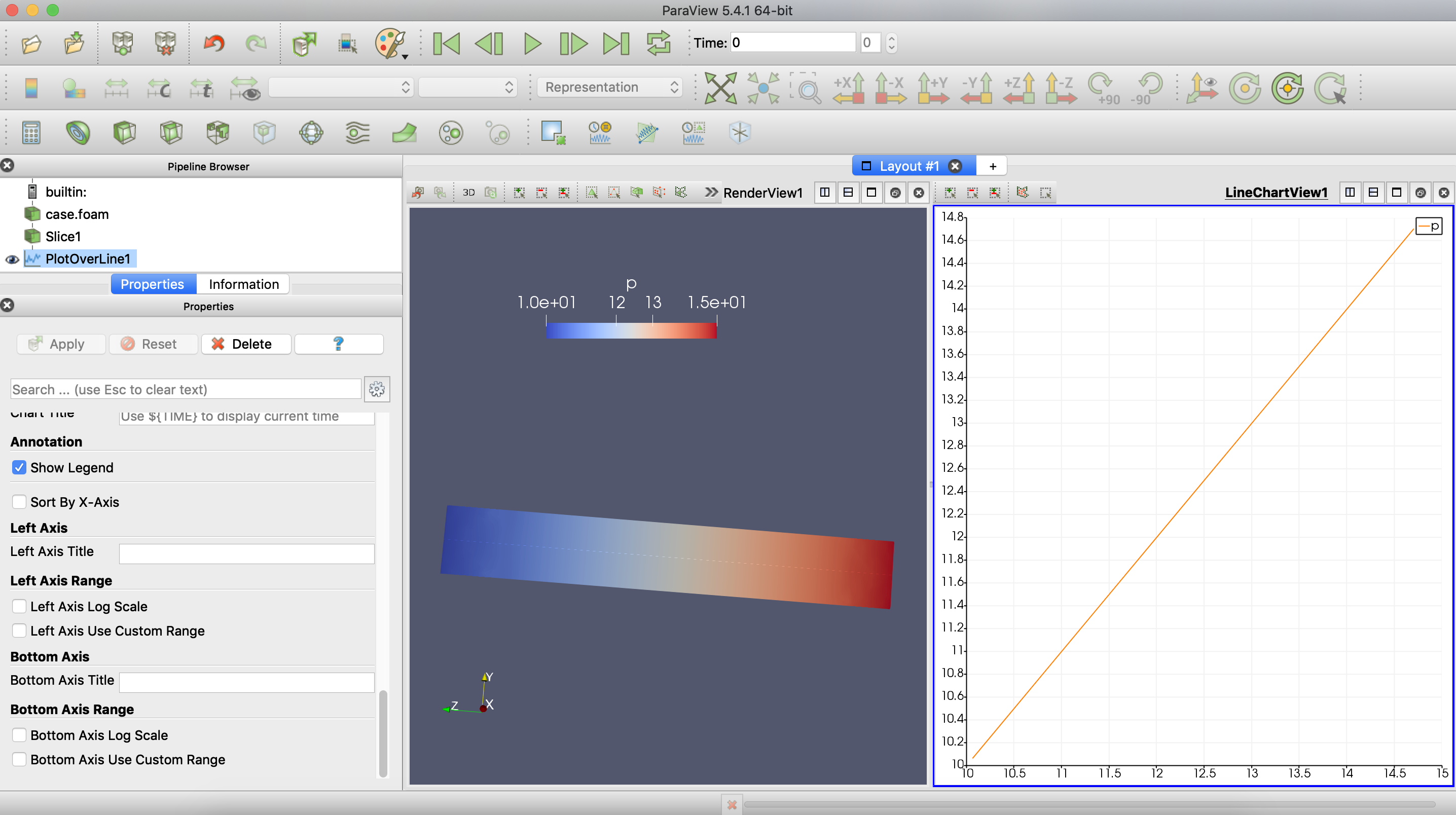
Task: Click the Slice filter icon
Action: (x=171, y=133)
